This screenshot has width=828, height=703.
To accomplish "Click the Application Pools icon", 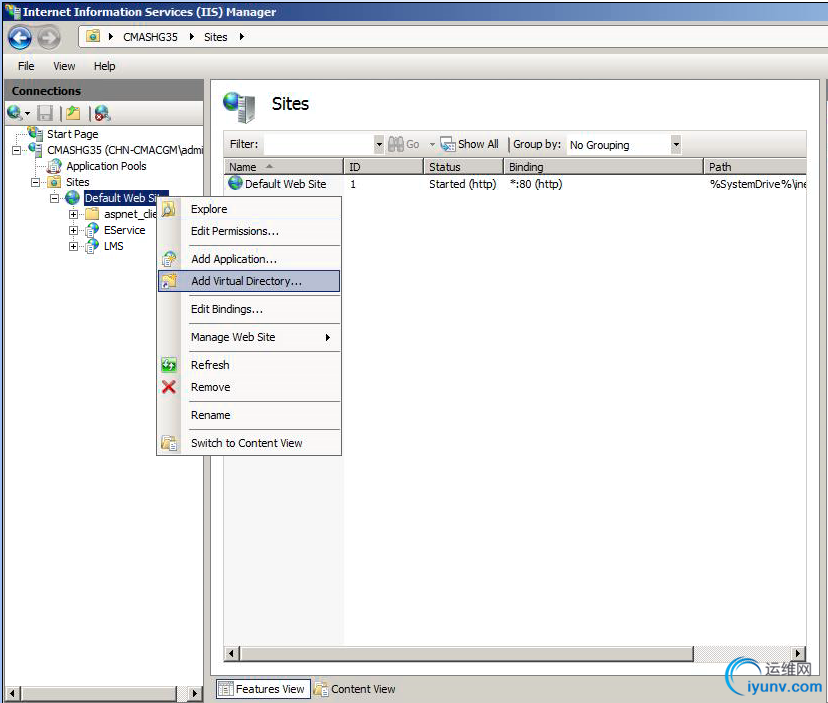I will click(54, 166).
